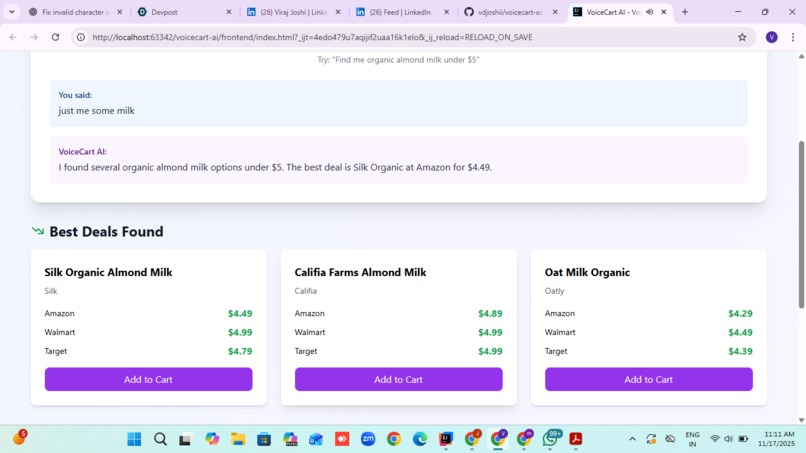
Task: Open Adobe Acrobat from the taskbar
Action: (x=576, y=439)
